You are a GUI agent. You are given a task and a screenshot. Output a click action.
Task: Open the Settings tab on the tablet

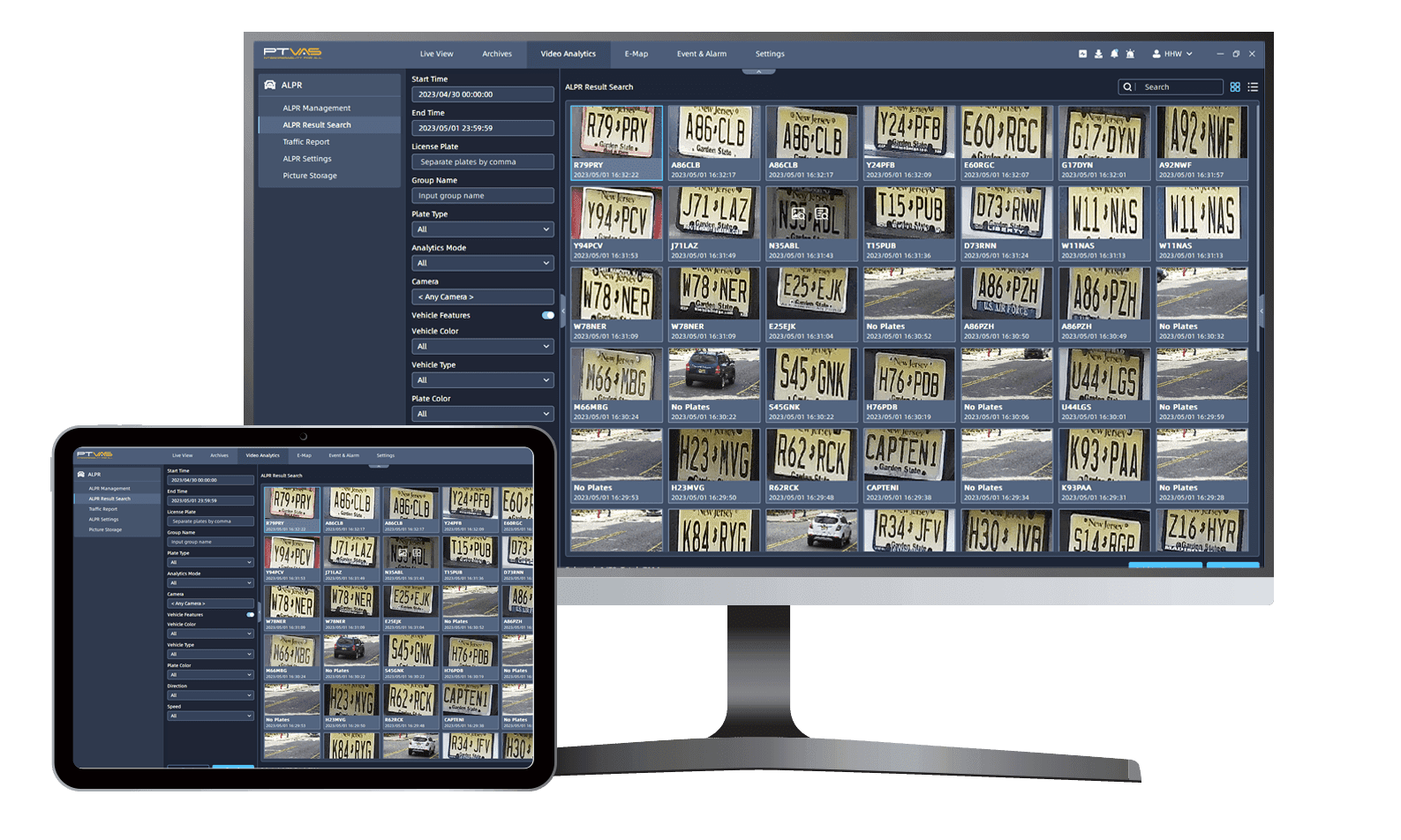coord(386,455)
